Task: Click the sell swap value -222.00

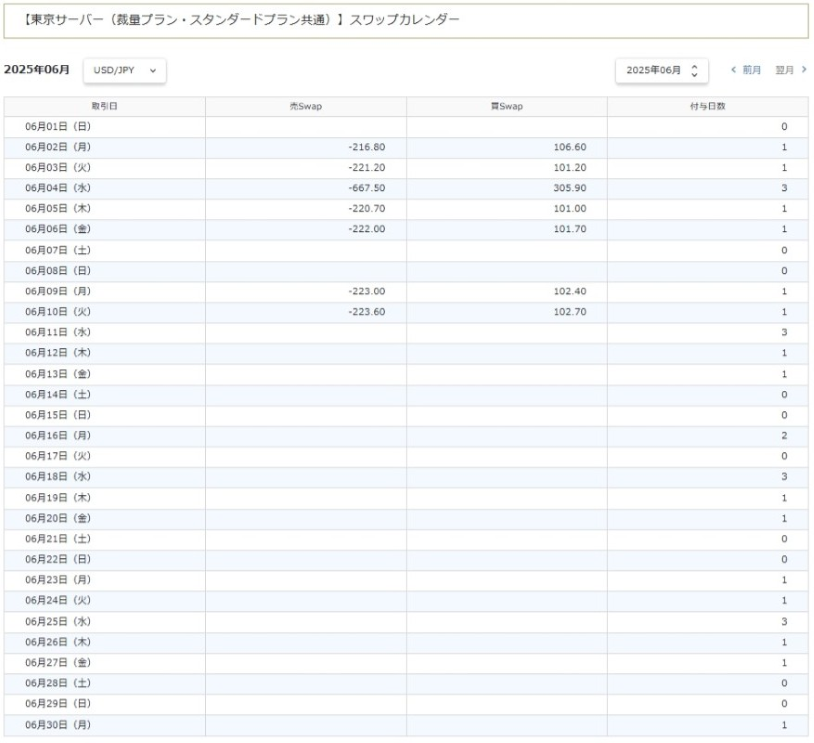Action: pyautogui.click(x=367, y=229)
